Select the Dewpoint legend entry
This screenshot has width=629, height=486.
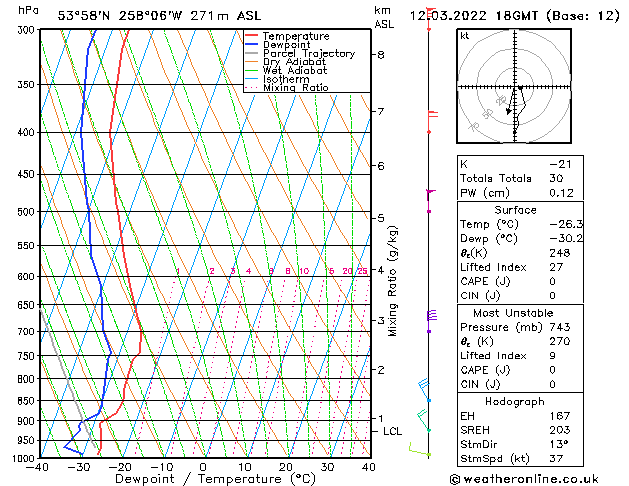tap(286, 45)
